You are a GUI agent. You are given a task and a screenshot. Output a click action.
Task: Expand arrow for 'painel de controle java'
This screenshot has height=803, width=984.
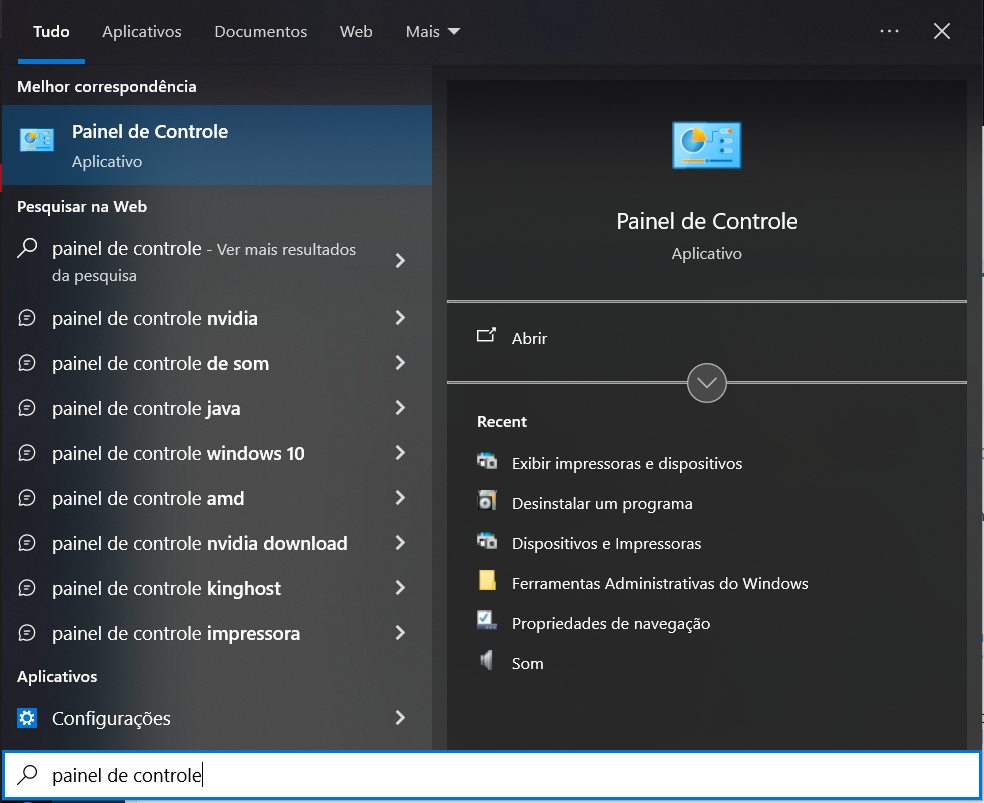400,408
